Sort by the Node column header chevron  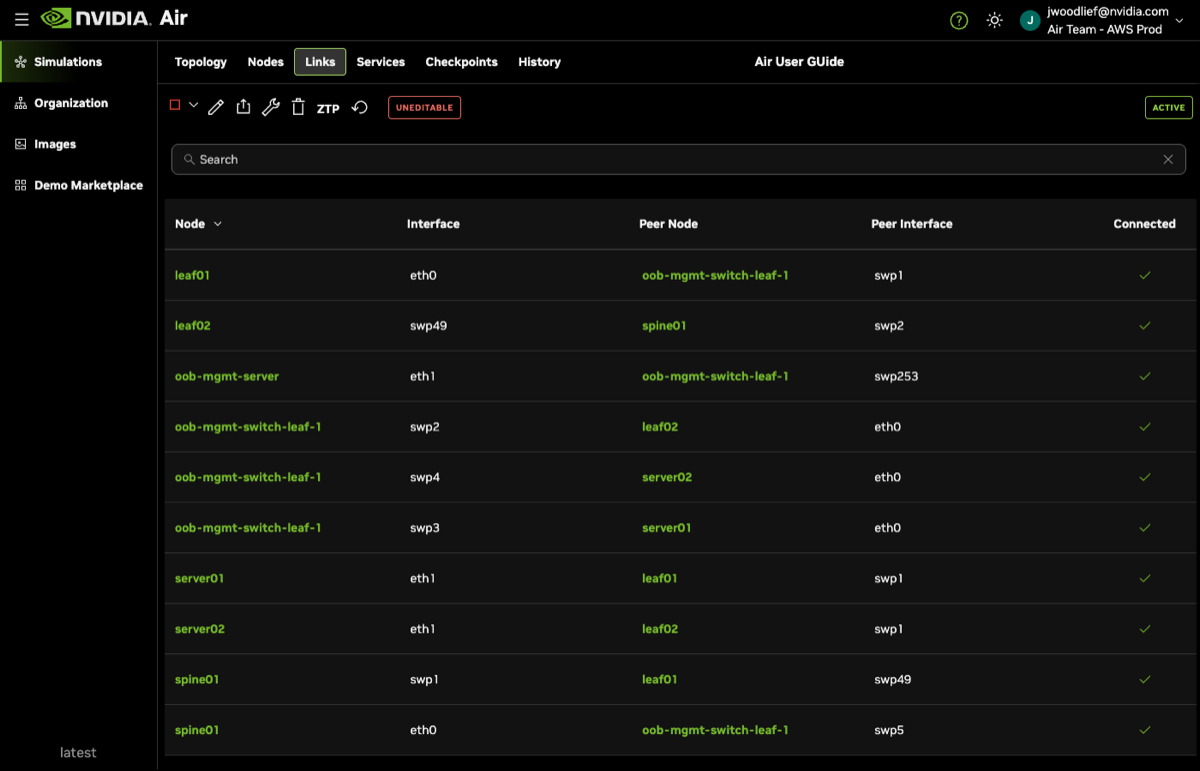[x=218, y=224]
